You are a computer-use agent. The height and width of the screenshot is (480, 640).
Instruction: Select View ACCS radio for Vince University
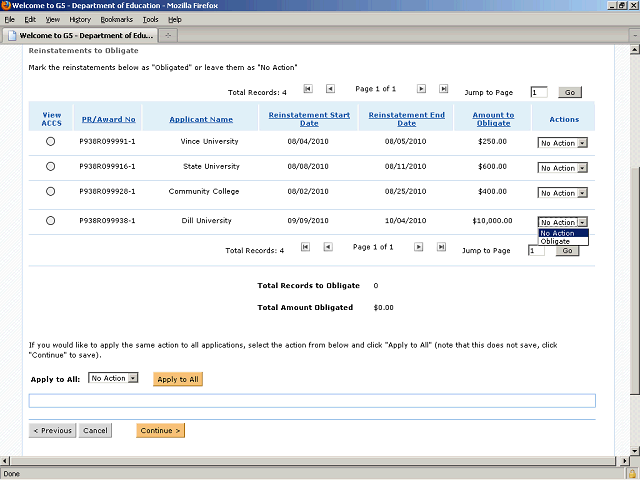[x=51, y=142]
